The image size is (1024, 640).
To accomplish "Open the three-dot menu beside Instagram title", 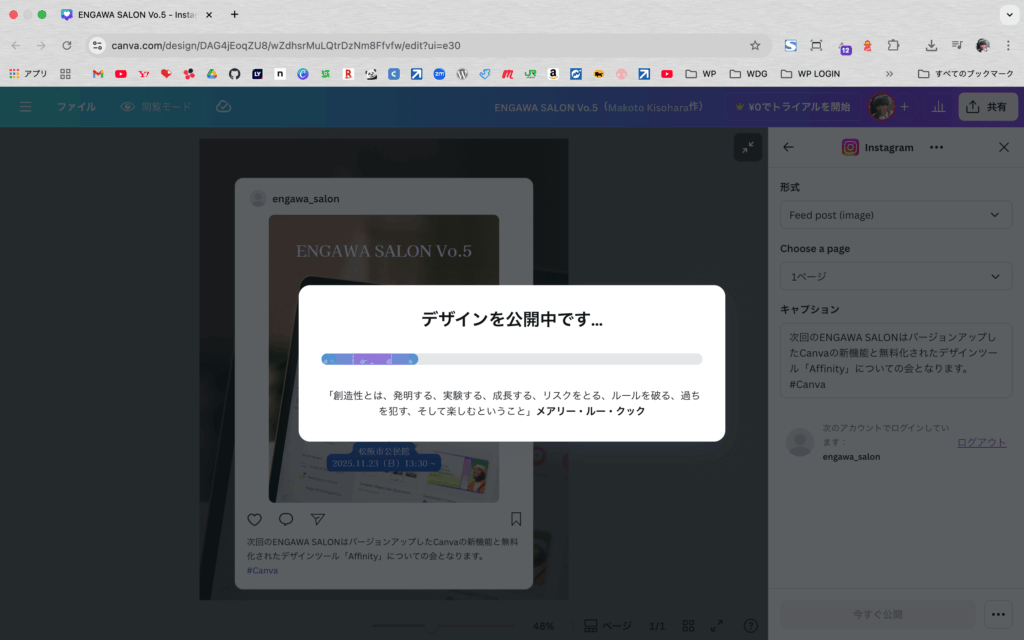I will click(936, 147).
